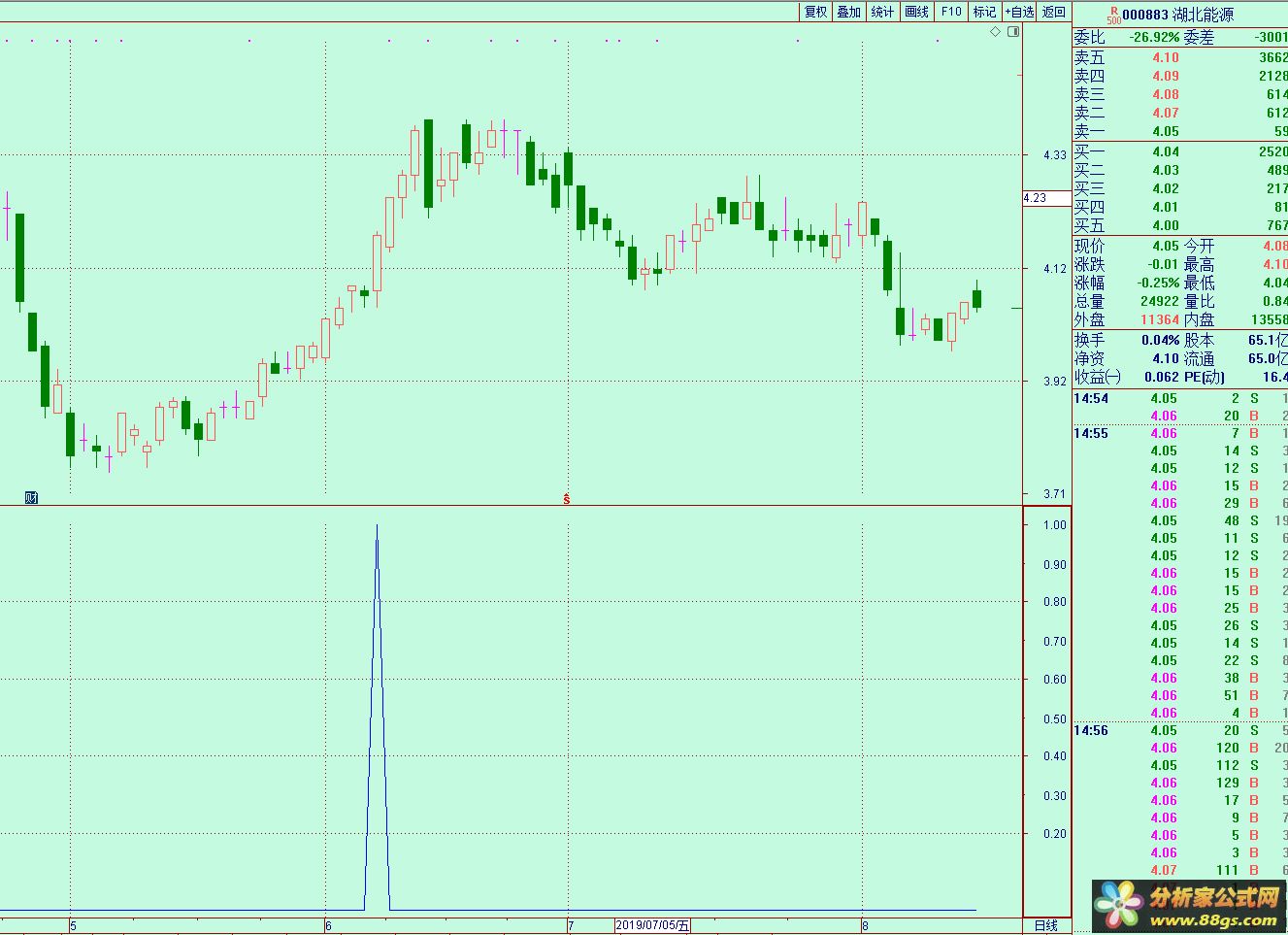Image resolution: width=1288 pixels, height=935 pixels.
Task: Click month 7 marker on time axis
Action: click(x=571, y=926)
